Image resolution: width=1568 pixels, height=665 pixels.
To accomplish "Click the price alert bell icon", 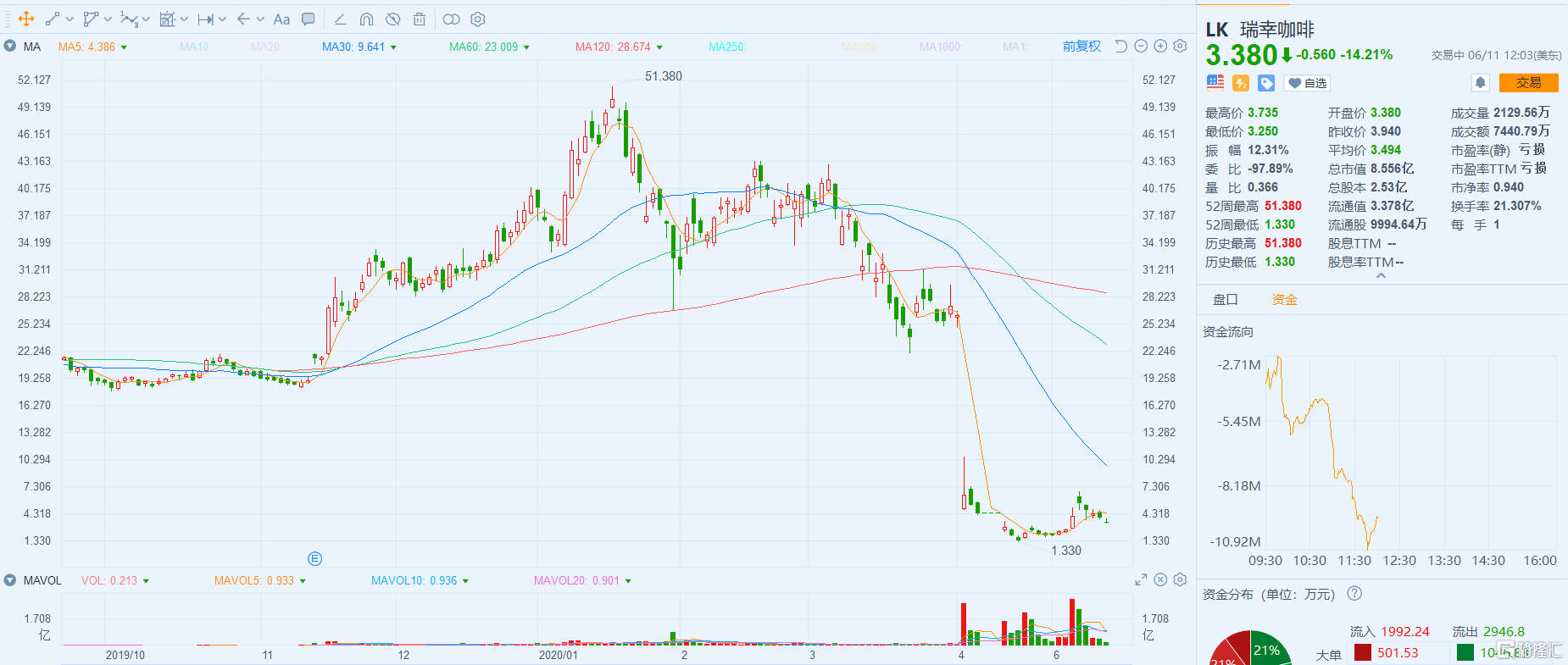I will [x=1480, y=82].
